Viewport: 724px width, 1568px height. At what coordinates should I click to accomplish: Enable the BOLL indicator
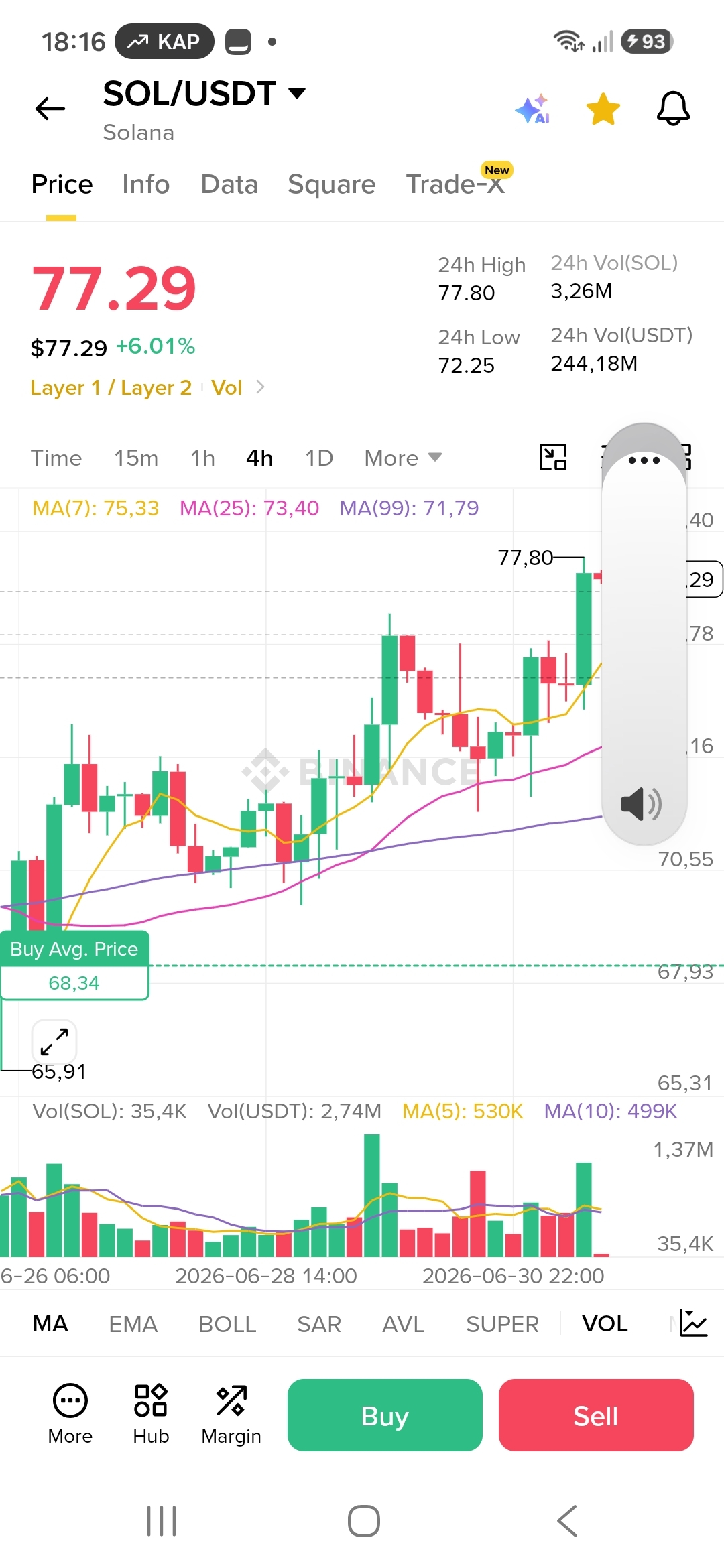click(227, 1324)
